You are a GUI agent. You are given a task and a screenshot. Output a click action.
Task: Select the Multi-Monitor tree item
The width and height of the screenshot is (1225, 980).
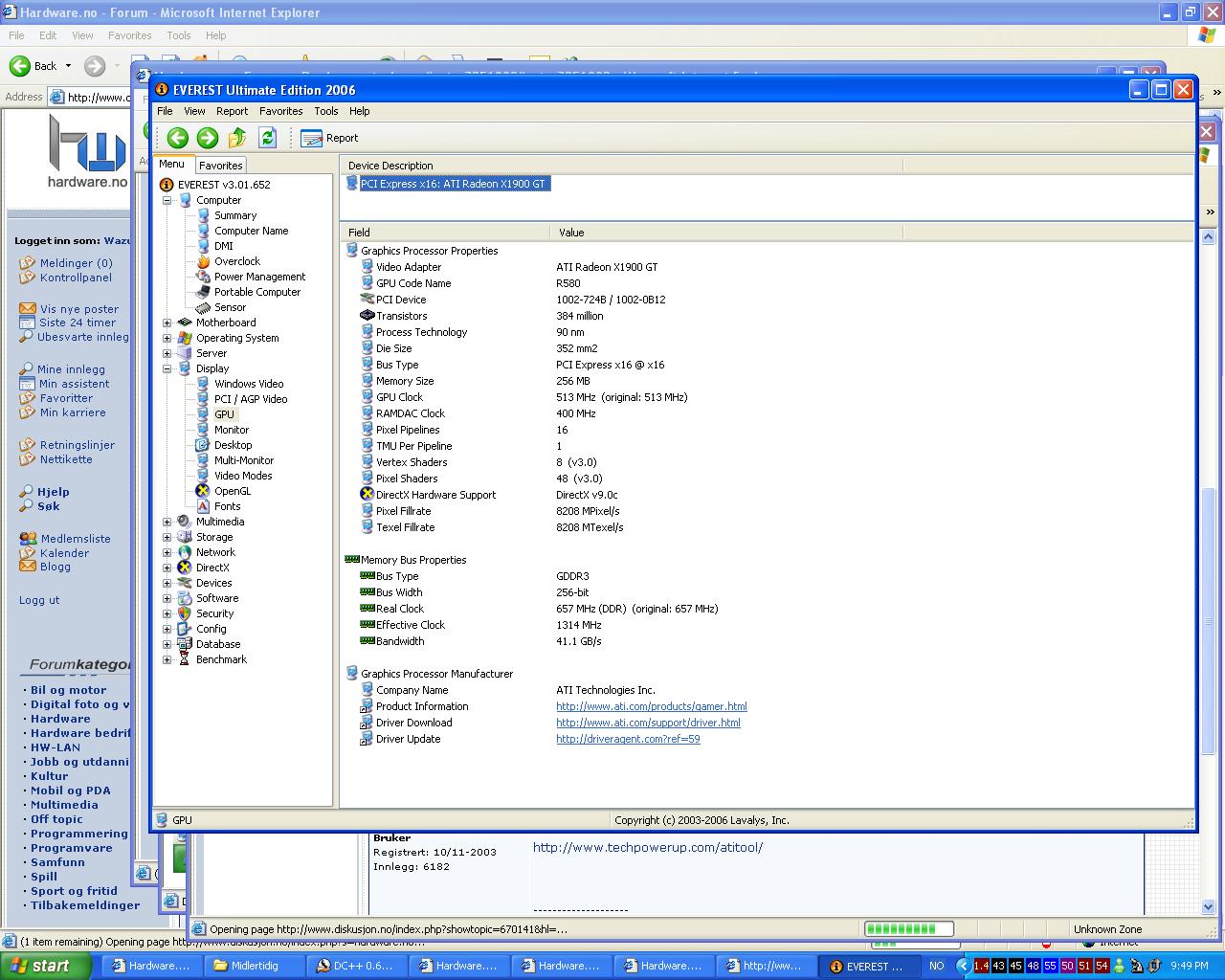tap(244, 460)
